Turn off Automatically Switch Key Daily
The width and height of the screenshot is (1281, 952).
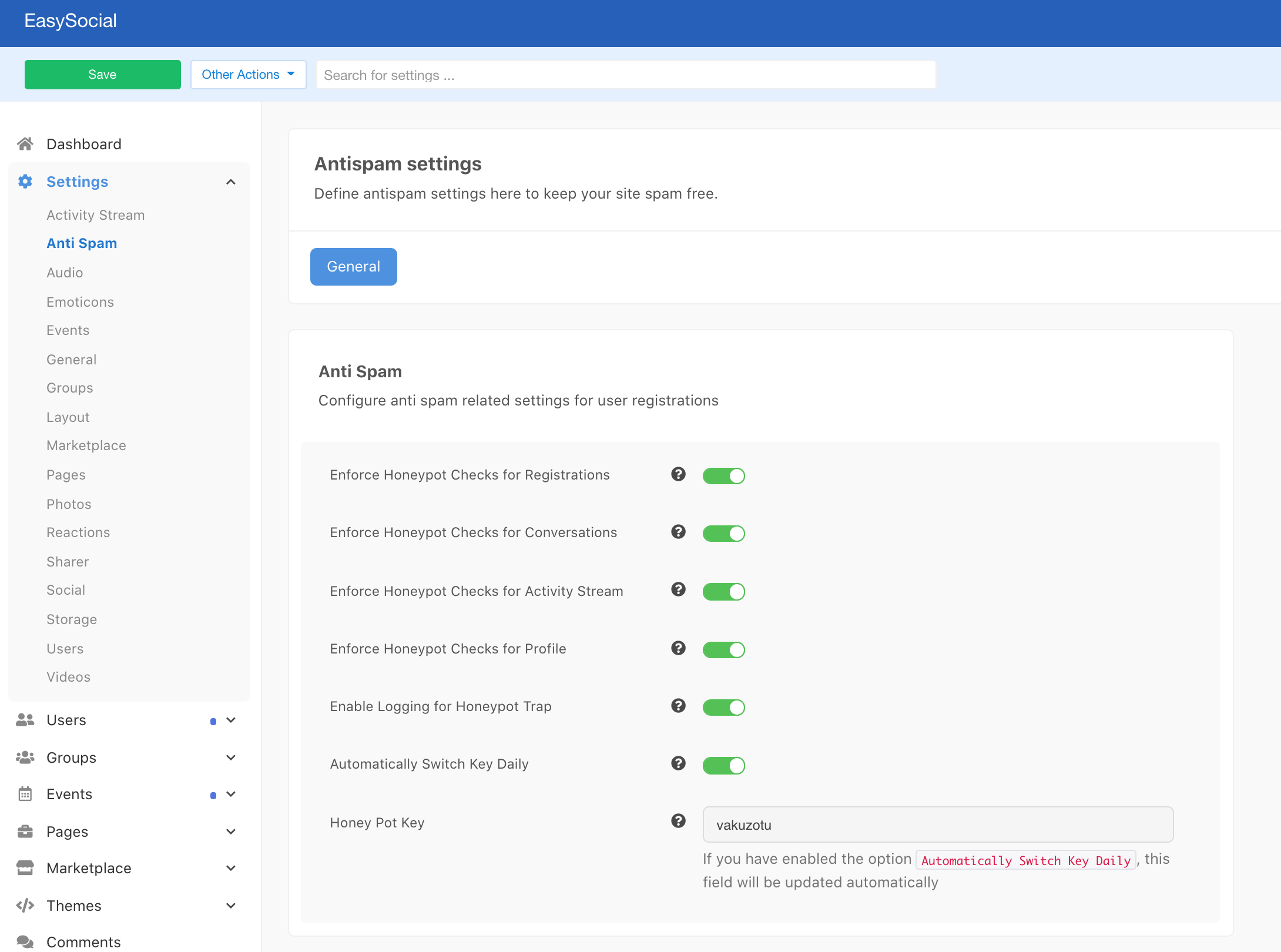pos(724,765)
